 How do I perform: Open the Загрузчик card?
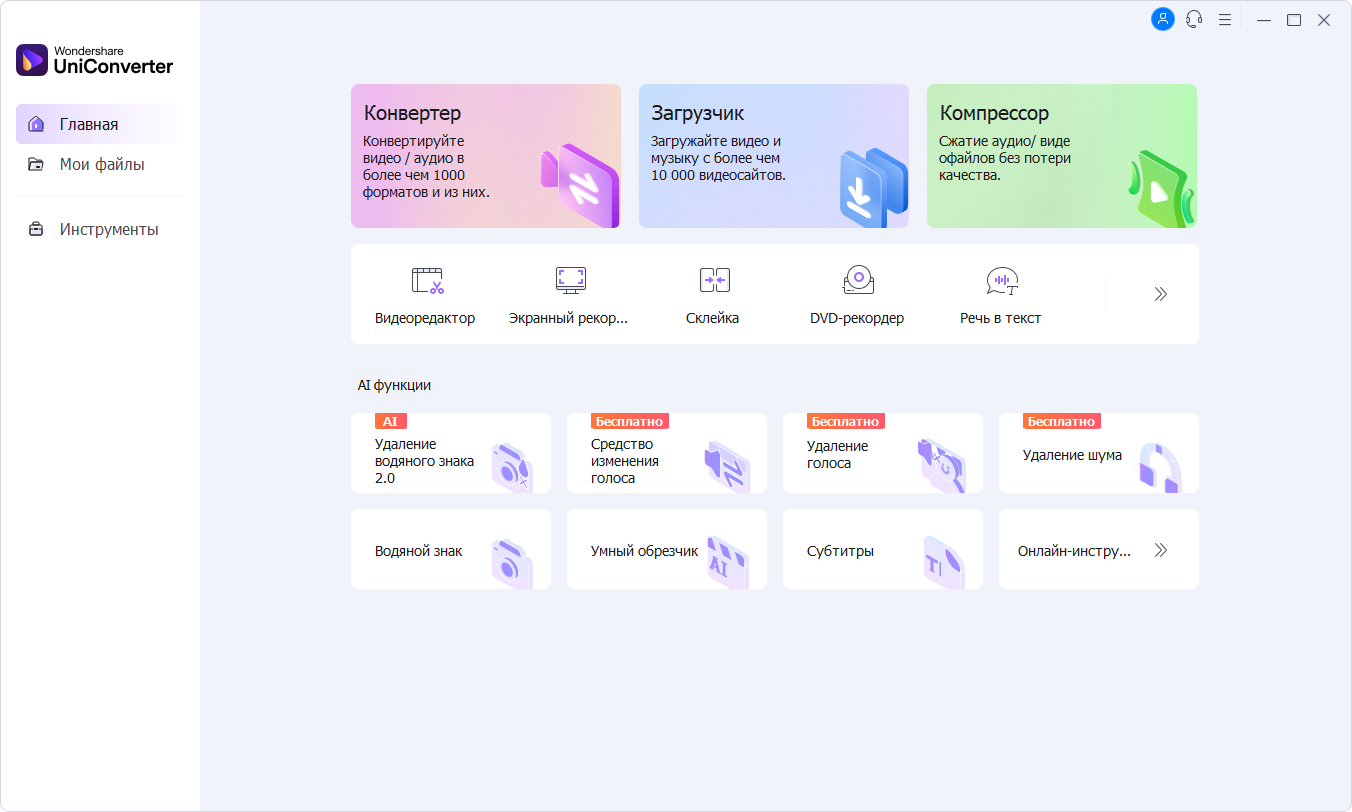tap(774, 156)
